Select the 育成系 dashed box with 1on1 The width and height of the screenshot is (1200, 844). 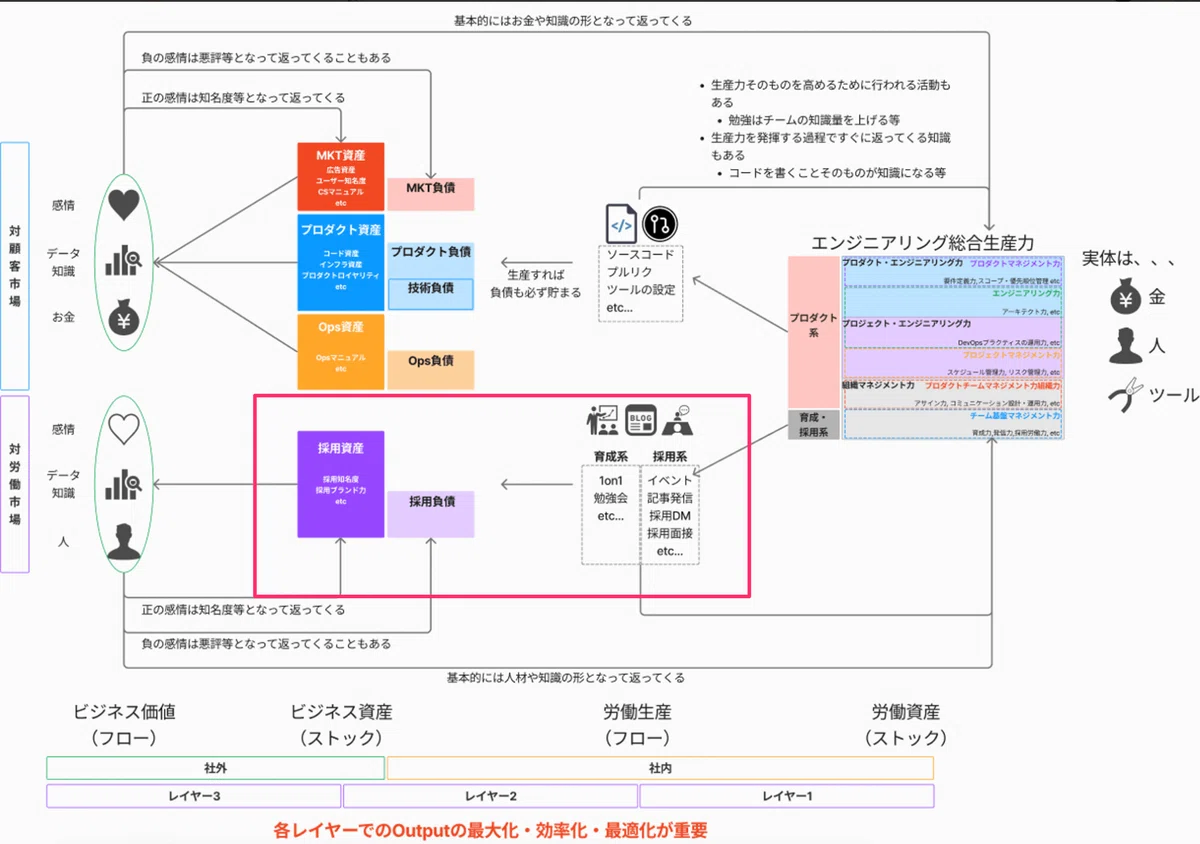611,514
